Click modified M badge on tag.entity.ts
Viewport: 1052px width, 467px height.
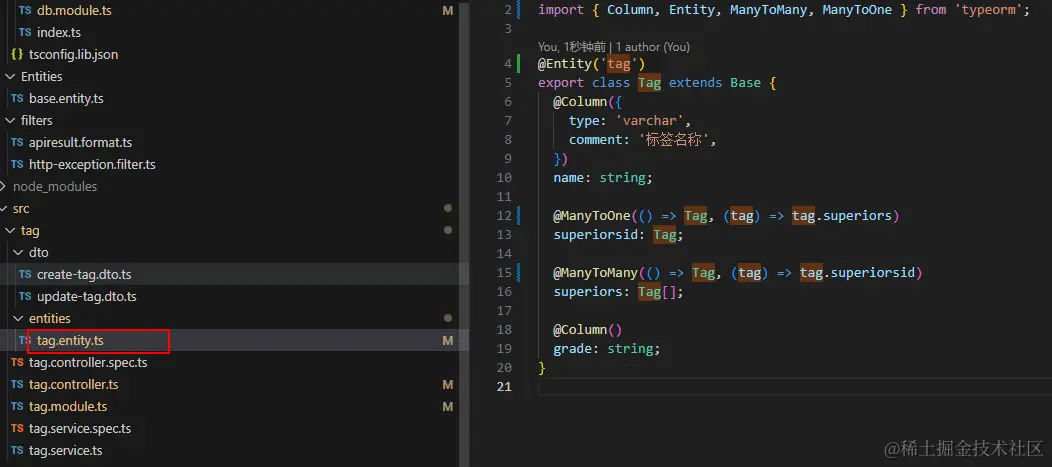pyautogui.click(x=448, y=341)
